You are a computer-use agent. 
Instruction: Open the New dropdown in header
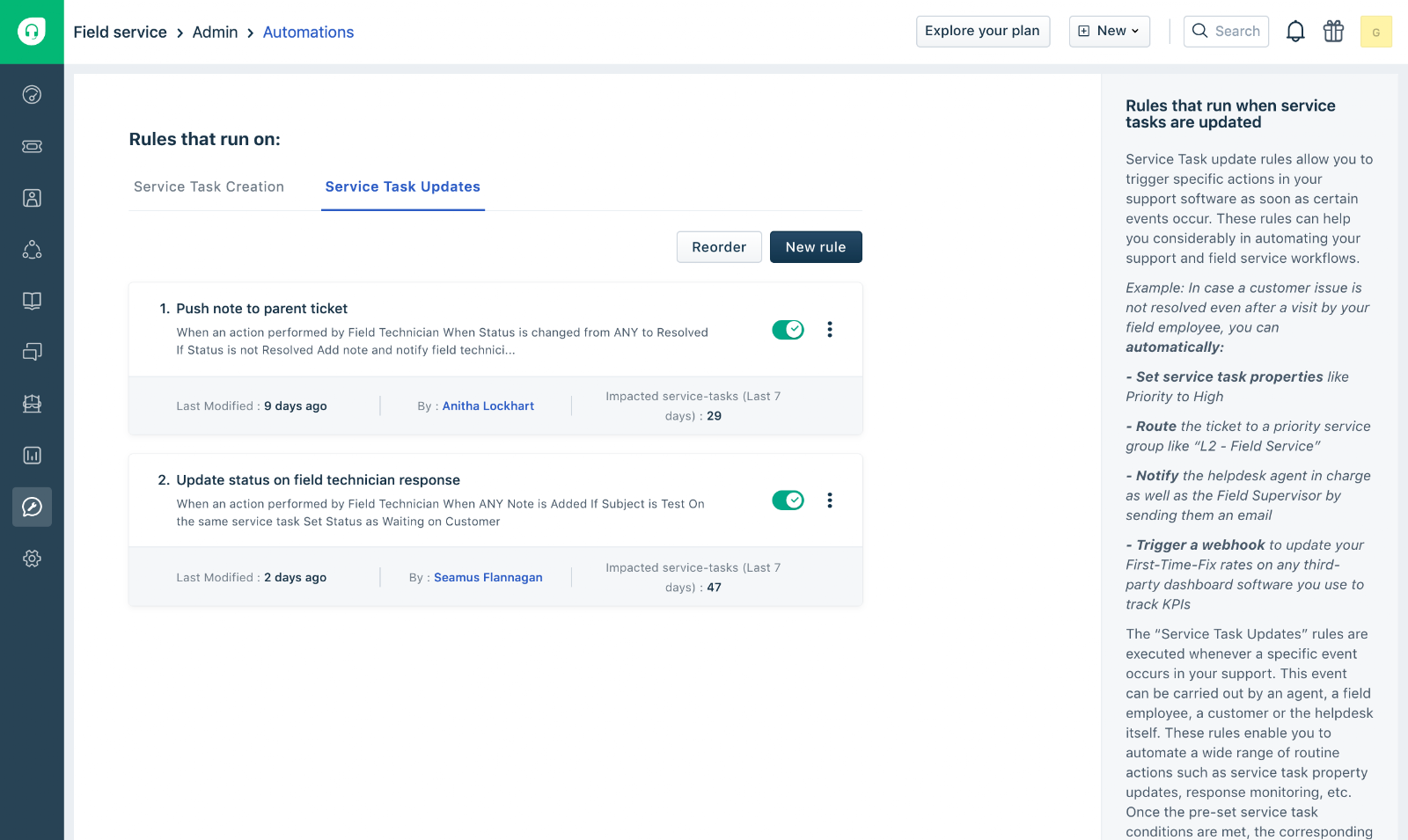click(x=1109, y=31)
